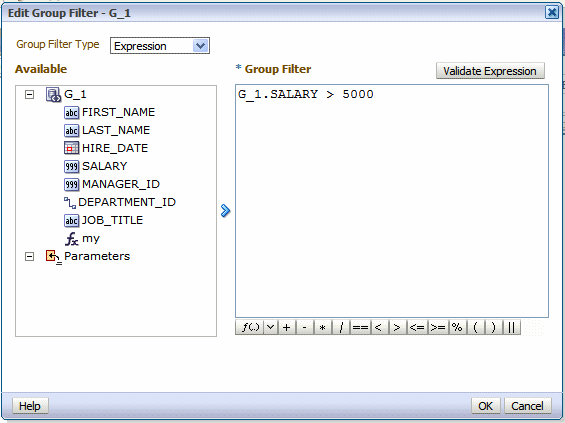Select JOB_TITLE in the Available tree
This screenshot has height=423, width=565.
[112, 220]
